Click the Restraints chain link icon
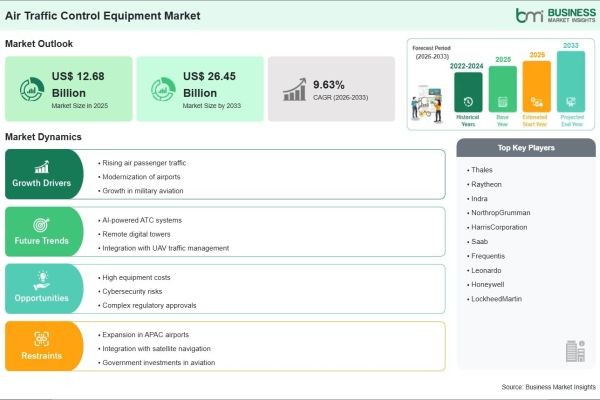The height and width of the screenshot is (400, 600). click(41, 339)
